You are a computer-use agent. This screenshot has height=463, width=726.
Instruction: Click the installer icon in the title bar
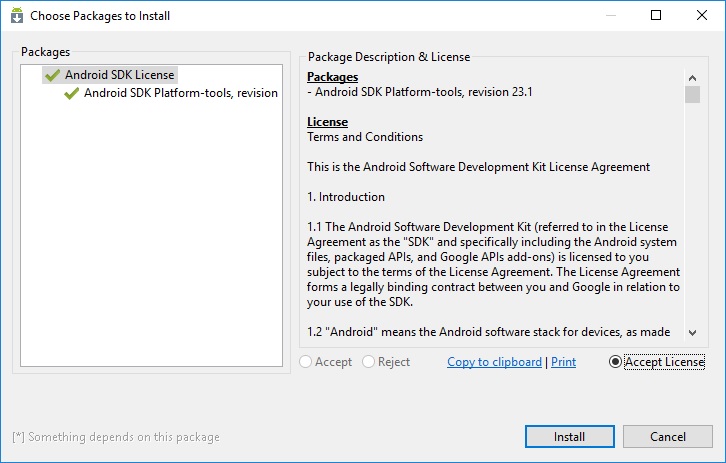16,16
